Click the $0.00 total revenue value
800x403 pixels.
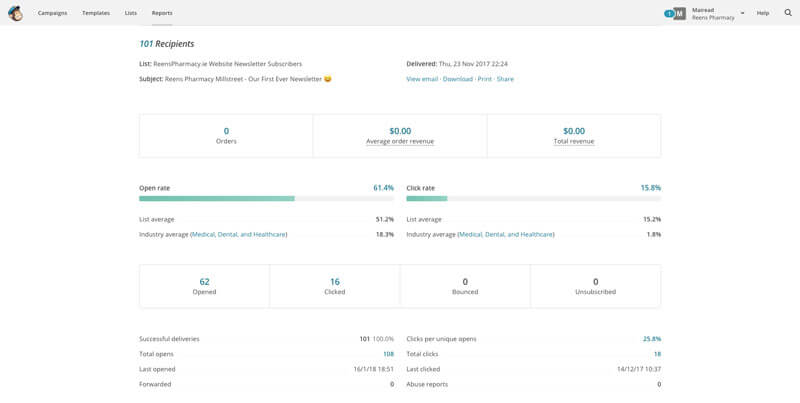574,131
